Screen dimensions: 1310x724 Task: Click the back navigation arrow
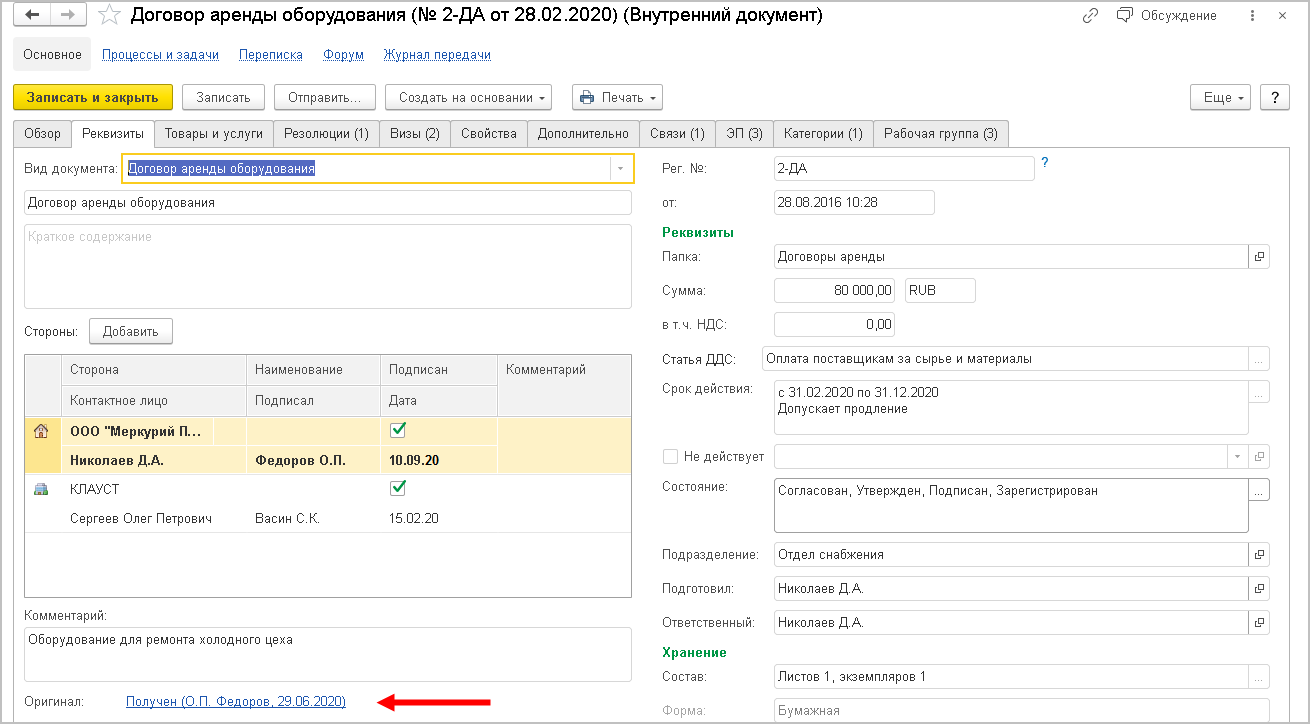click(x=33, y=16)
